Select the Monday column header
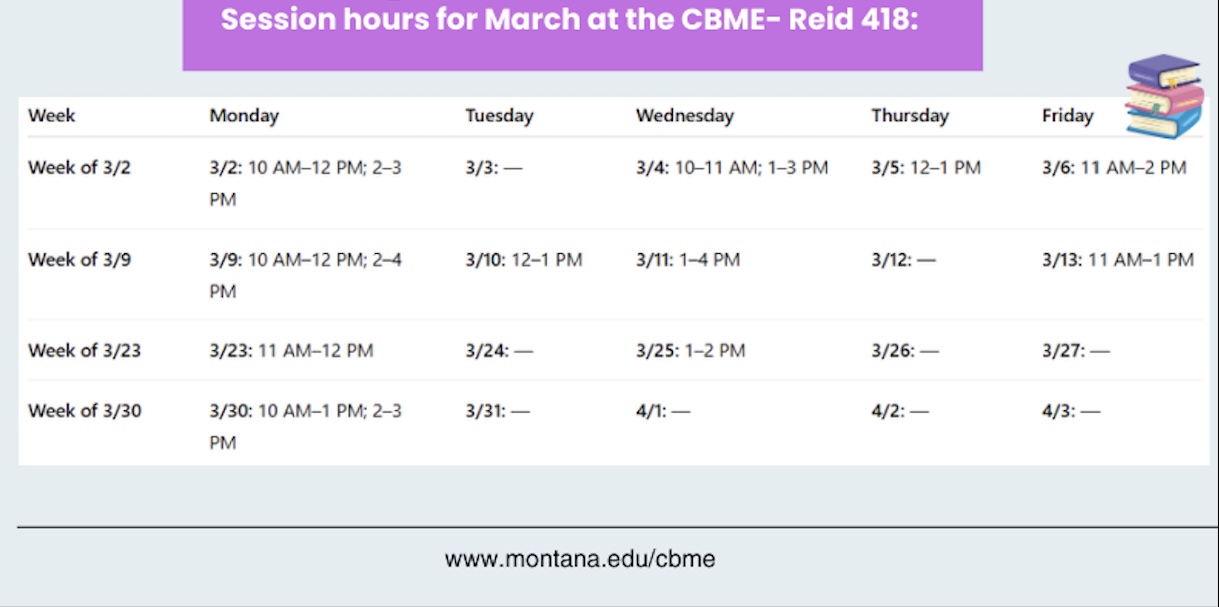 tap(244, 116)
